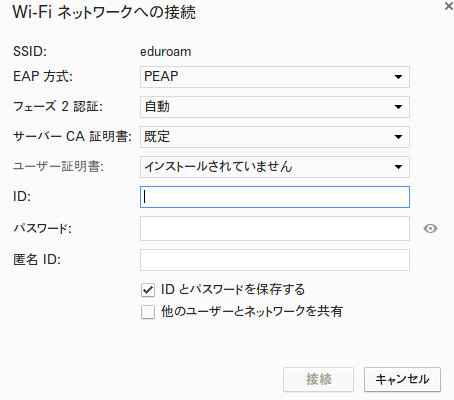The height and width of the screenshot is (400, 454).
Task: Close the Wi-Fi connection dialog with X
Action: [x=449, y=6]
